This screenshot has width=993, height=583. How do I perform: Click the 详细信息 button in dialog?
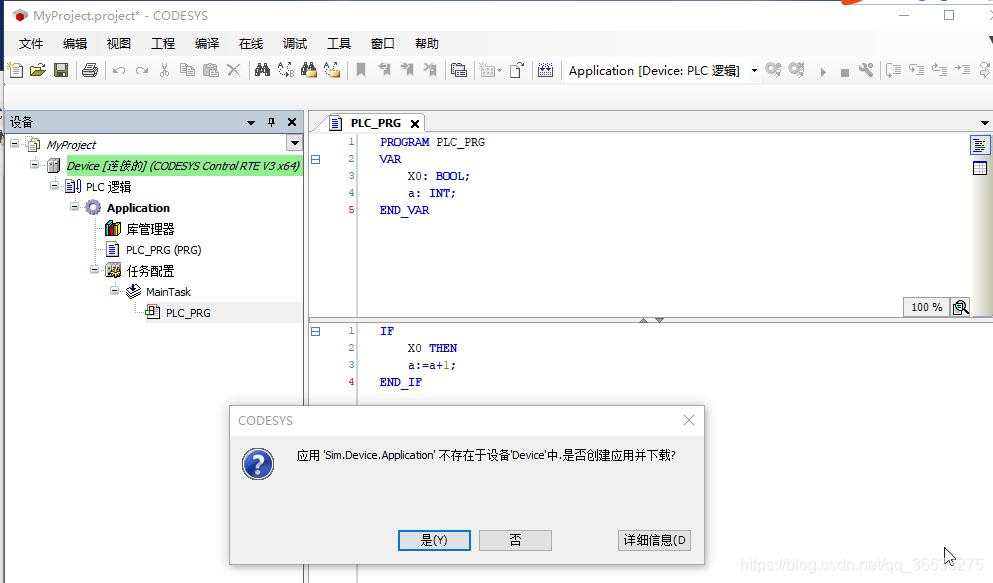pos(654,540)
